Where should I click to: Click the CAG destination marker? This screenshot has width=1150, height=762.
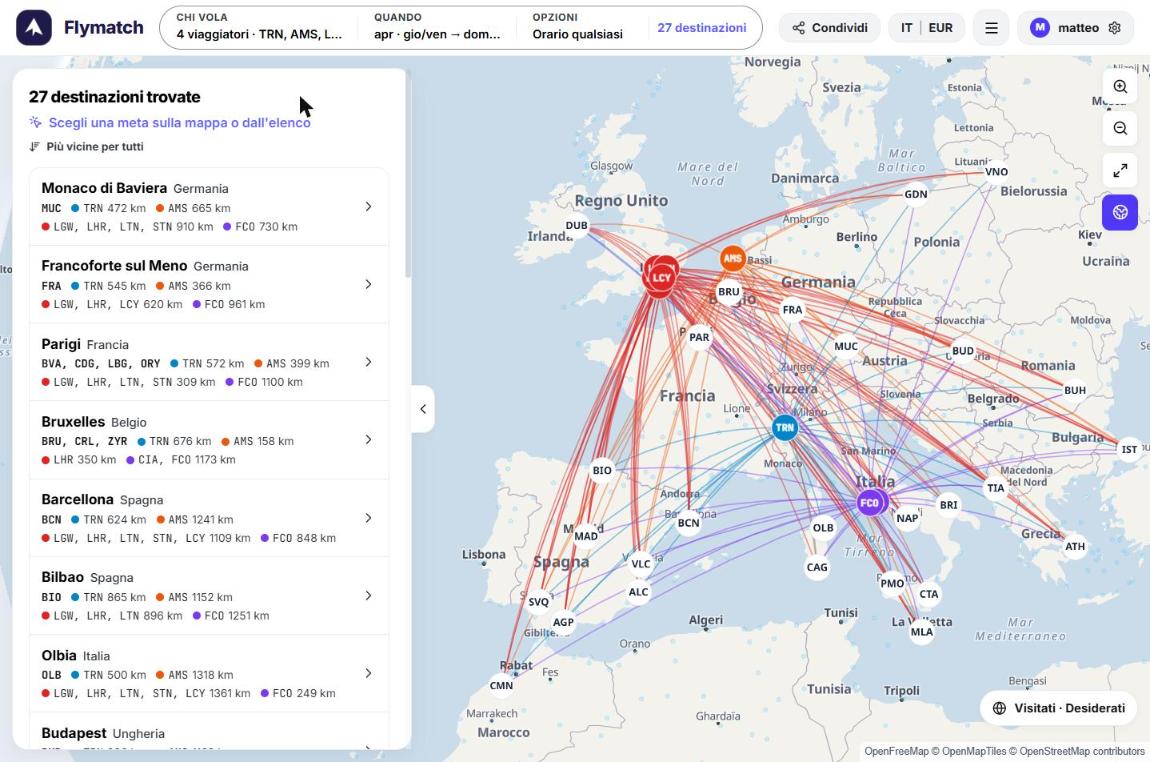pyautogui.click(x=817, y=568)
